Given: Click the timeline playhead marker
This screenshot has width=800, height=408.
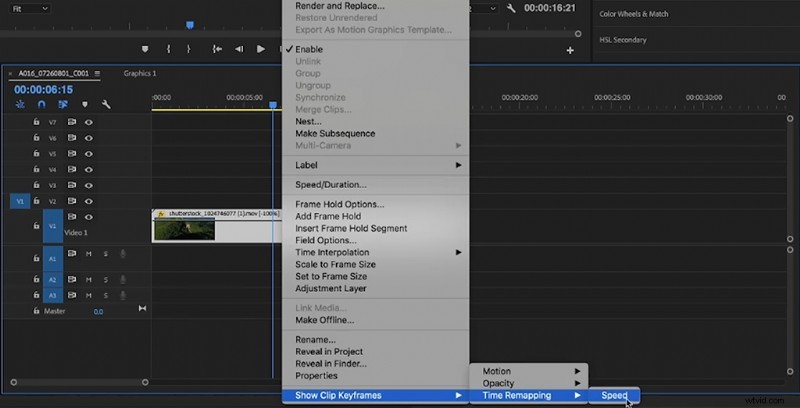Looking at the screenshot, I should click(273, 105).
